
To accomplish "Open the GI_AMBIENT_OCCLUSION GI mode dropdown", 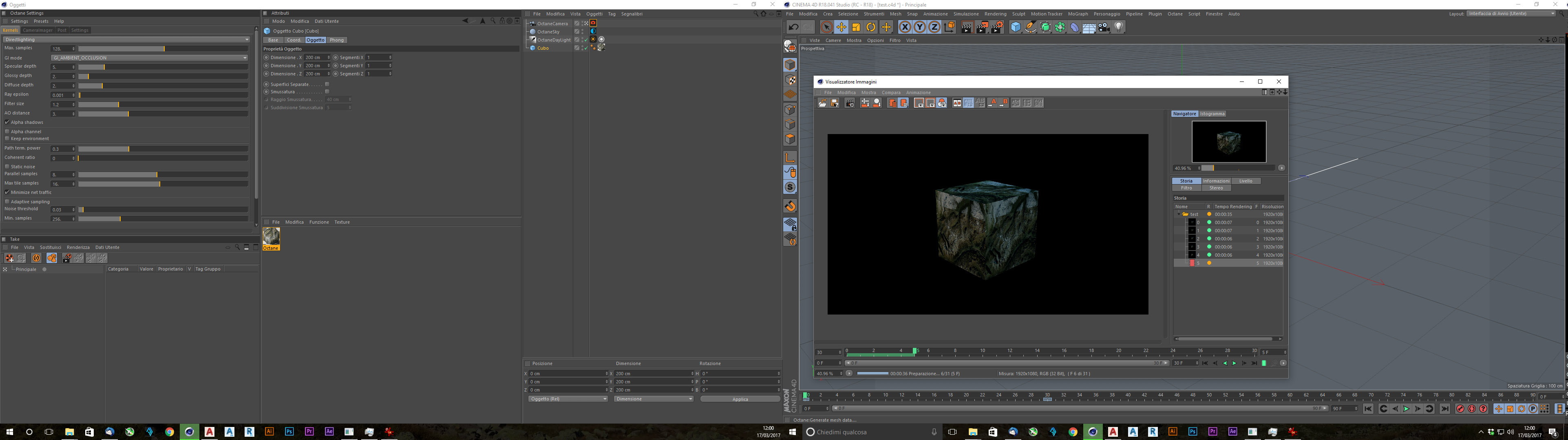I will point(149,58).
